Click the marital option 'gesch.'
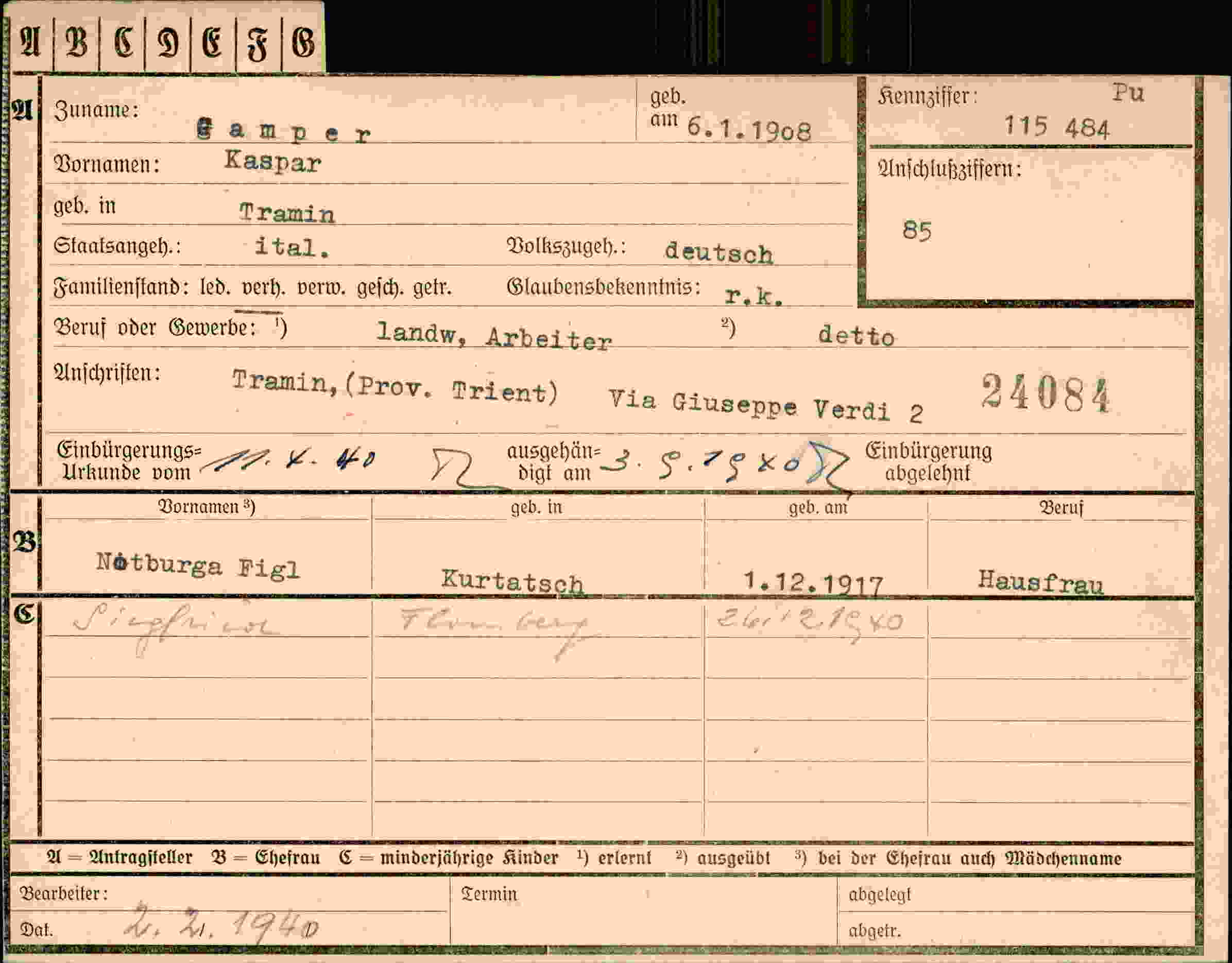This screenshot has height=963, width=1232. pos(380,288)
